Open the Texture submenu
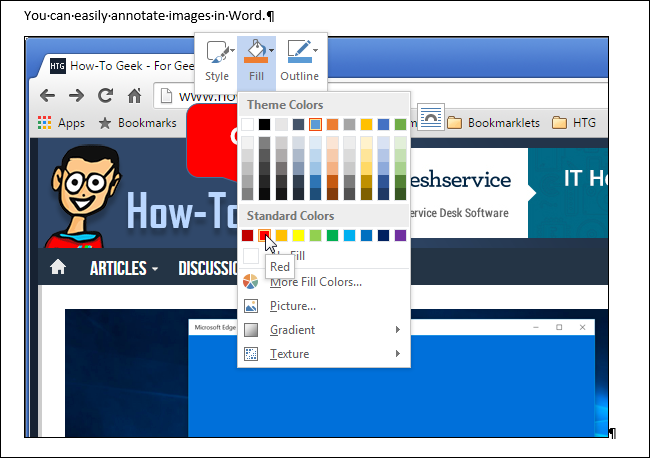This screenshot has height=458, width=650. click(x=324, y=354)
